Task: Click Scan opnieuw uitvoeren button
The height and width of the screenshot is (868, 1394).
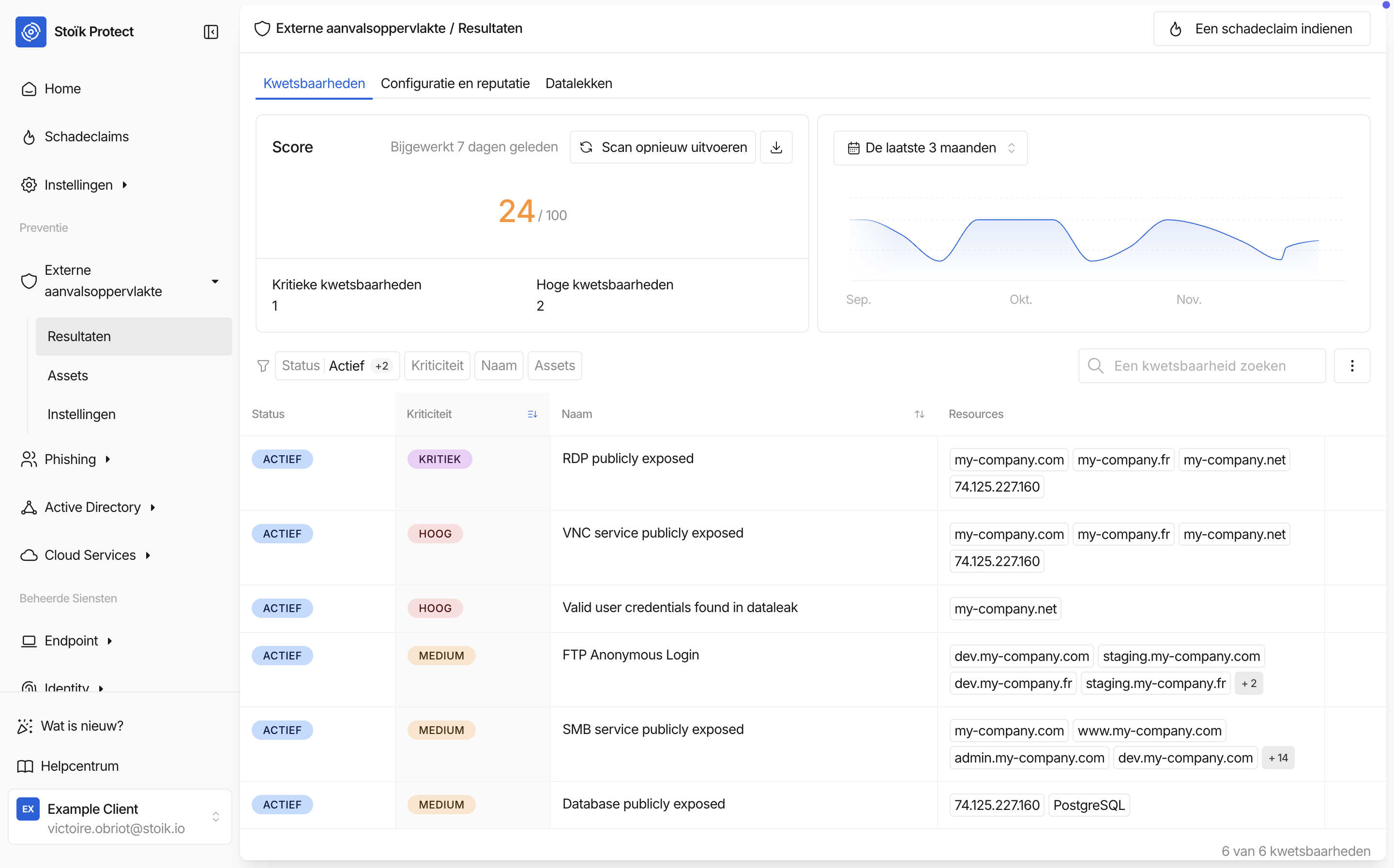Action: [x=663, y=148]
